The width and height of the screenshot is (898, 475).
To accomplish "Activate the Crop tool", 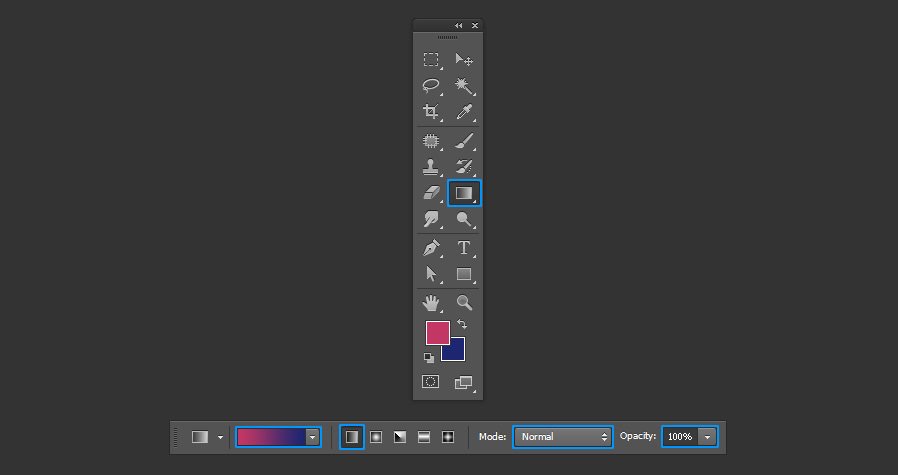I will [431, 111].
